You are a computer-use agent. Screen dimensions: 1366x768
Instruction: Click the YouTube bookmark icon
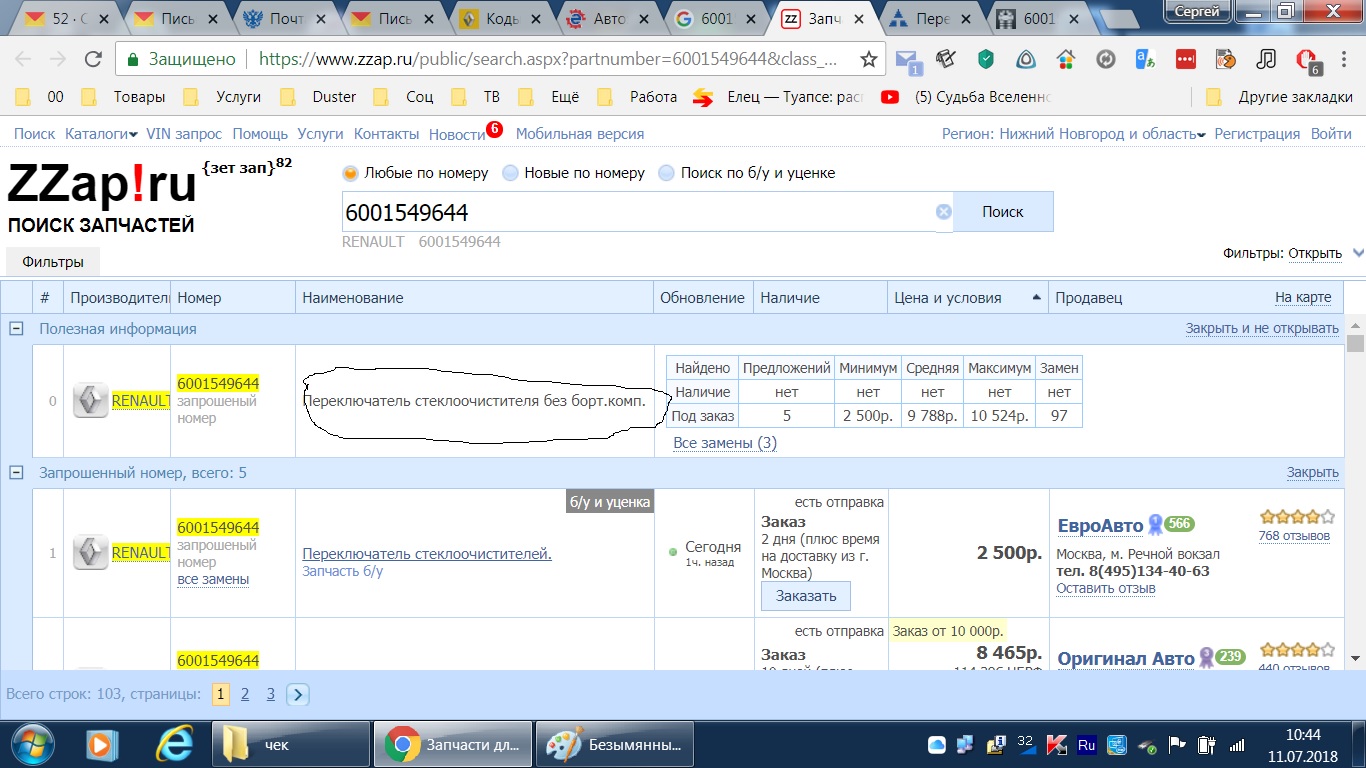[889, 97]
